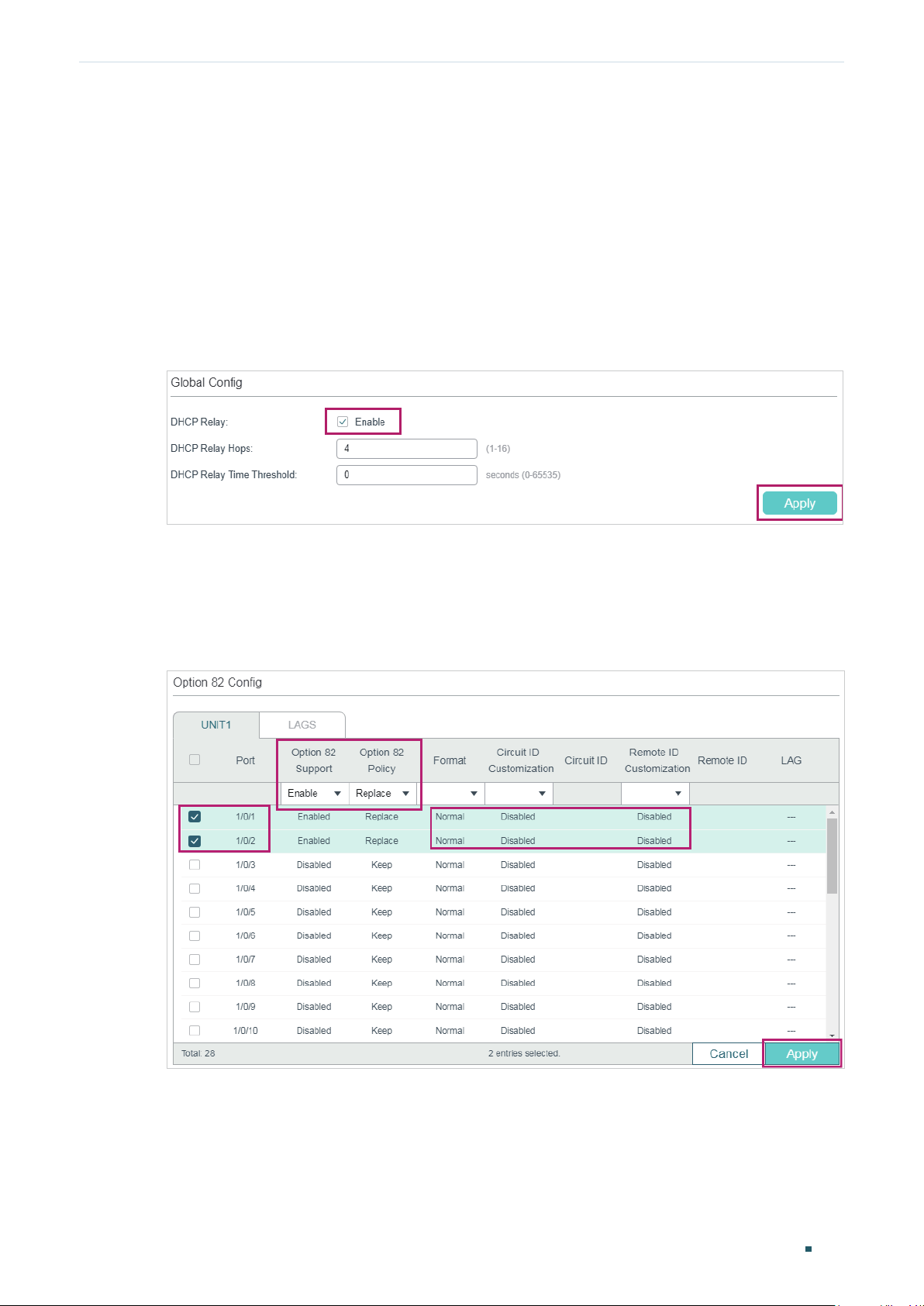Toggle the DHCP Relay Enable checkbox
This screenshot has width=924, height=1306.
tap(343, 422)
